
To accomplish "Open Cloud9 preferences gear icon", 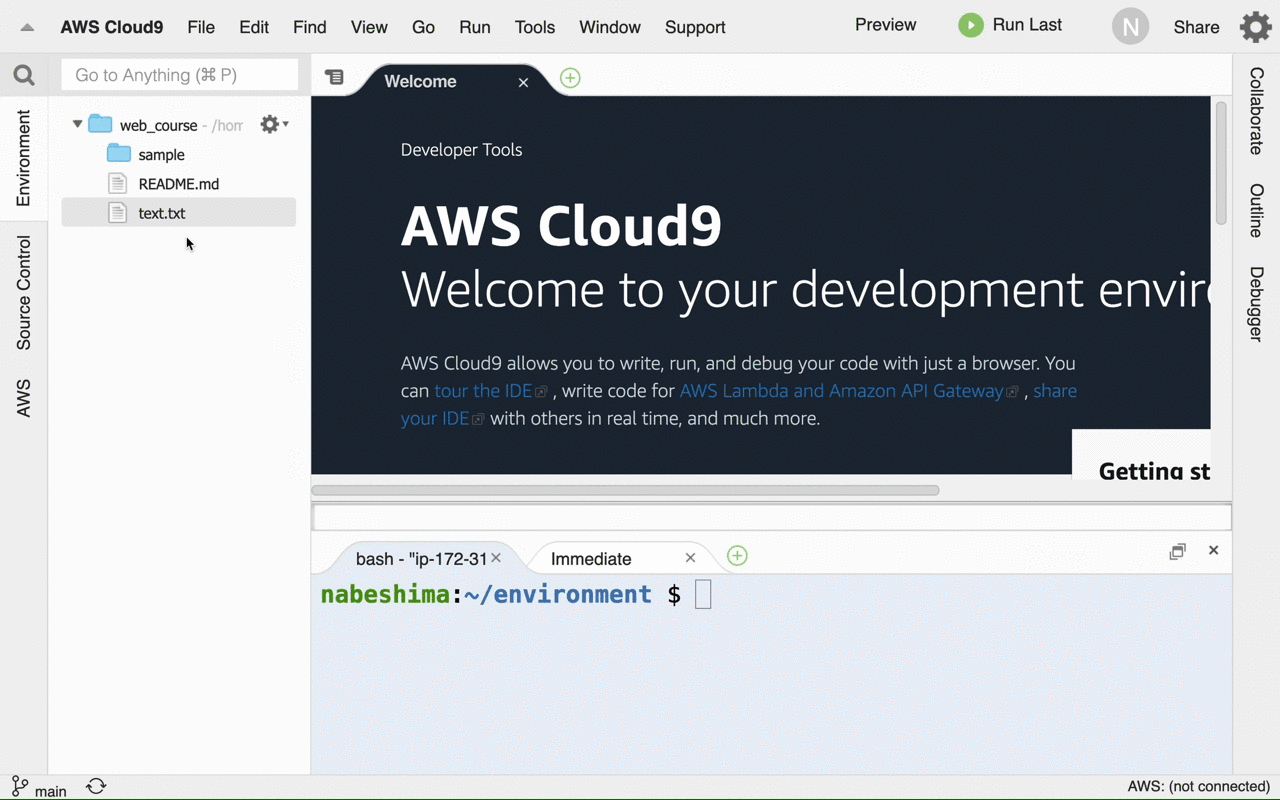I will [1255, 27].
